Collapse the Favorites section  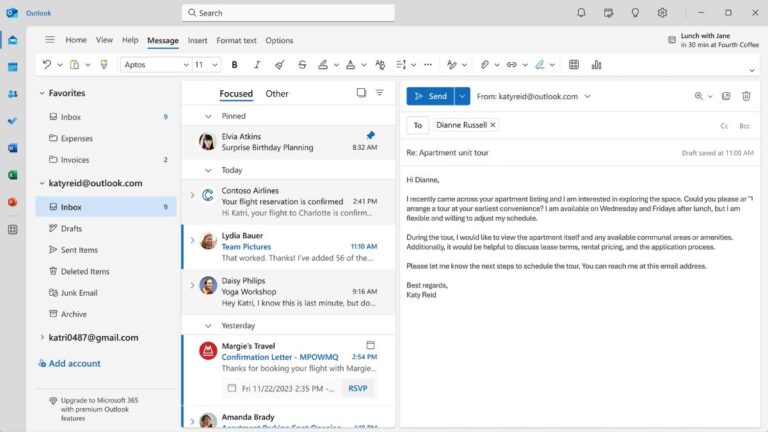tap(42, 93)
